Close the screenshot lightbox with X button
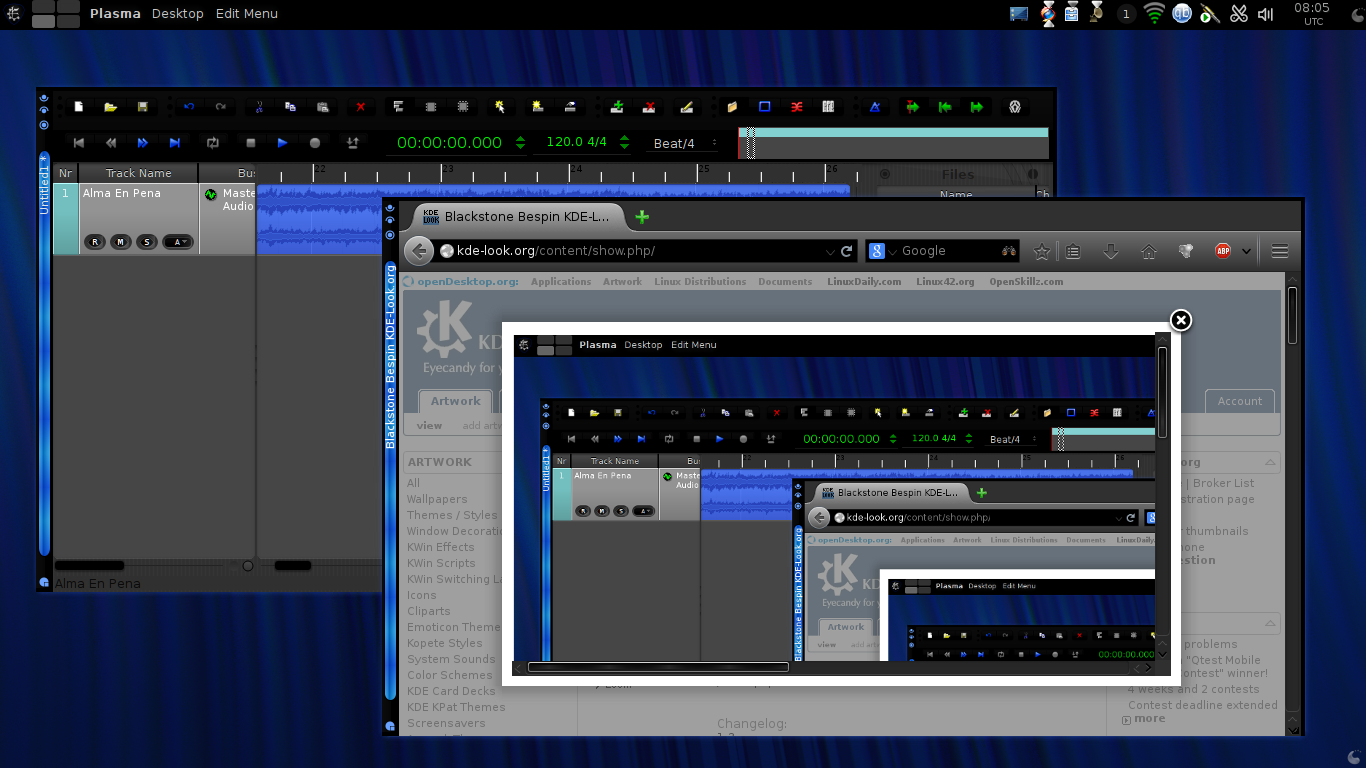 (1181, 320)
